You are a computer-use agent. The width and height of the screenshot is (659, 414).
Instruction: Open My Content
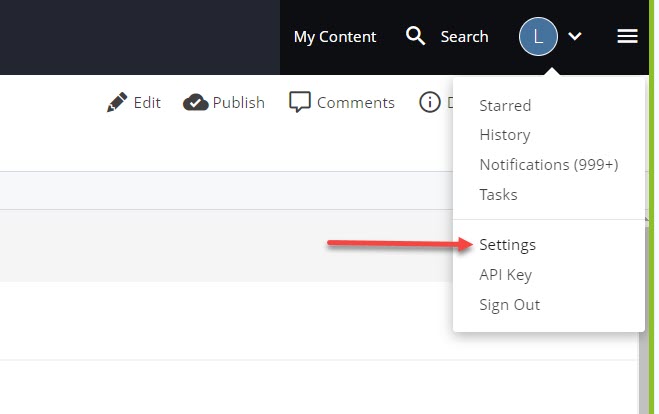click(335, 37)
